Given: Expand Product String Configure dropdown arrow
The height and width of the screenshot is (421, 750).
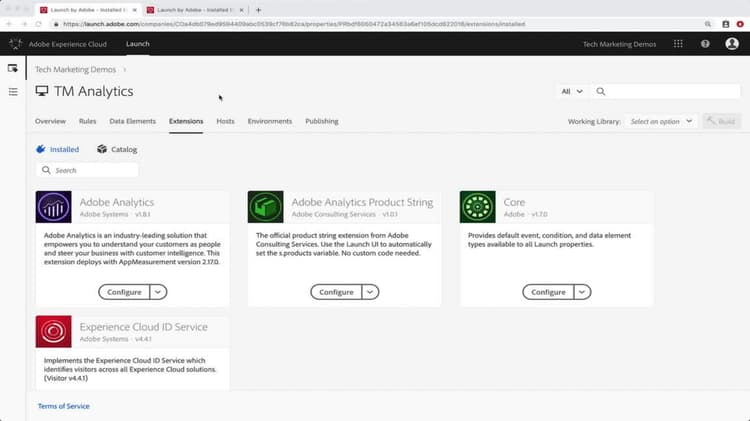Looking at the screenshot, I should click(370, 292).
